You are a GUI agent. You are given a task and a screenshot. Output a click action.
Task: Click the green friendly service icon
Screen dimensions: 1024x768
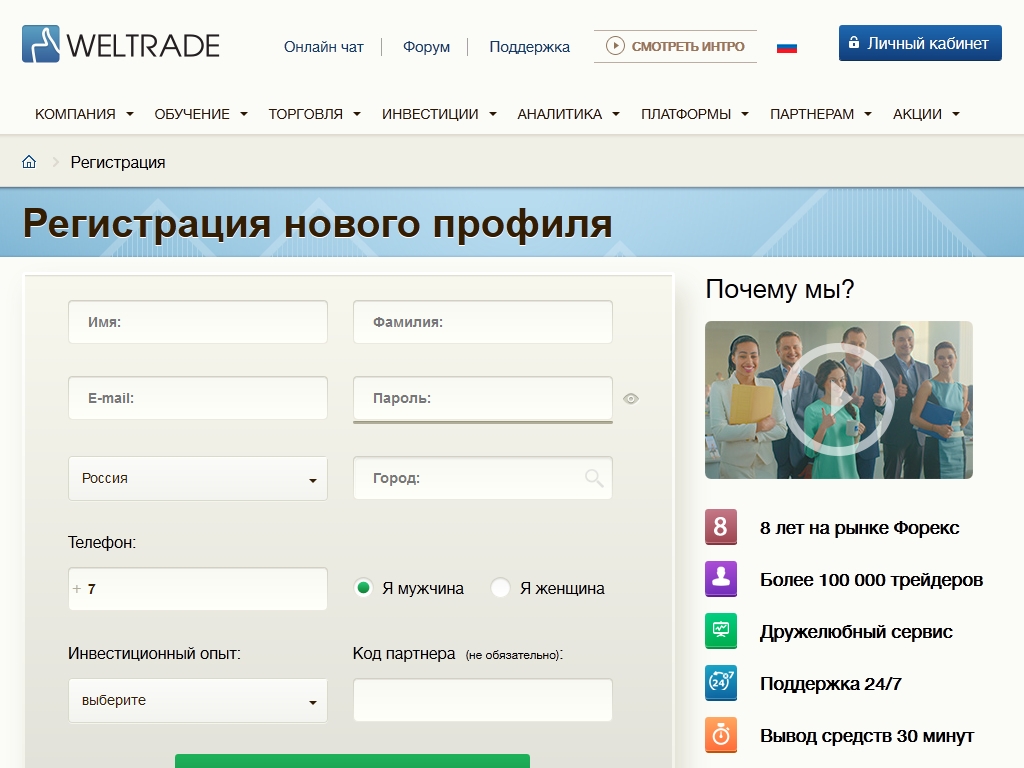point(720,631)
